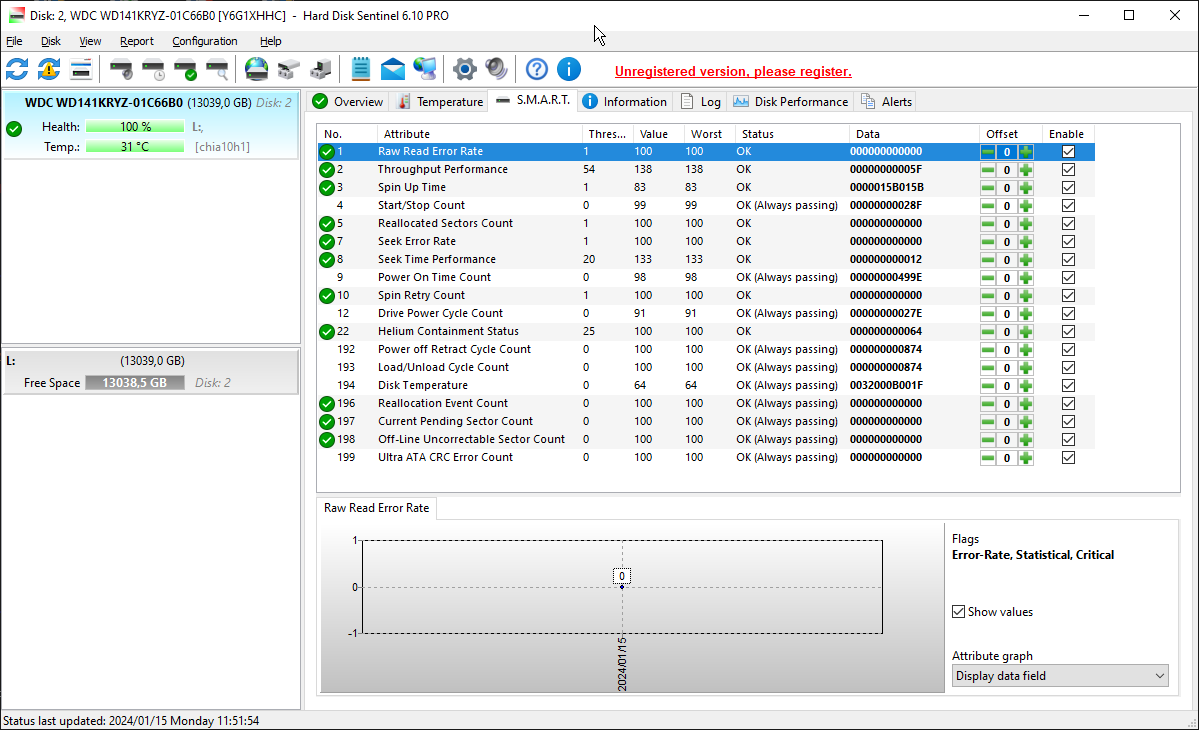Click the blue Refresh arrows toolbar icon
The image size is (1199, 730).
point(17,70)
